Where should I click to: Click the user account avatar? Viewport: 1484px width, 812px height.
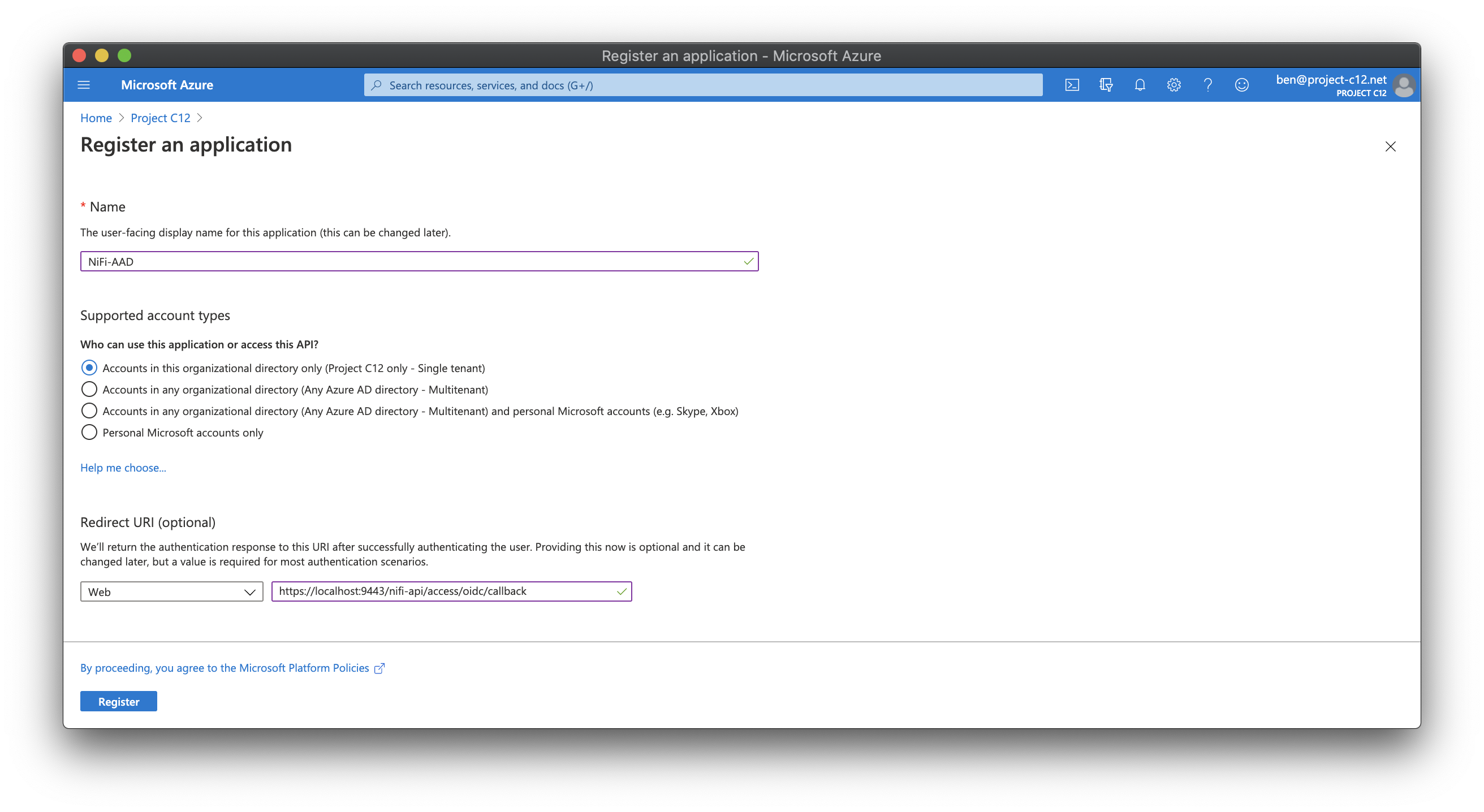1403,86
